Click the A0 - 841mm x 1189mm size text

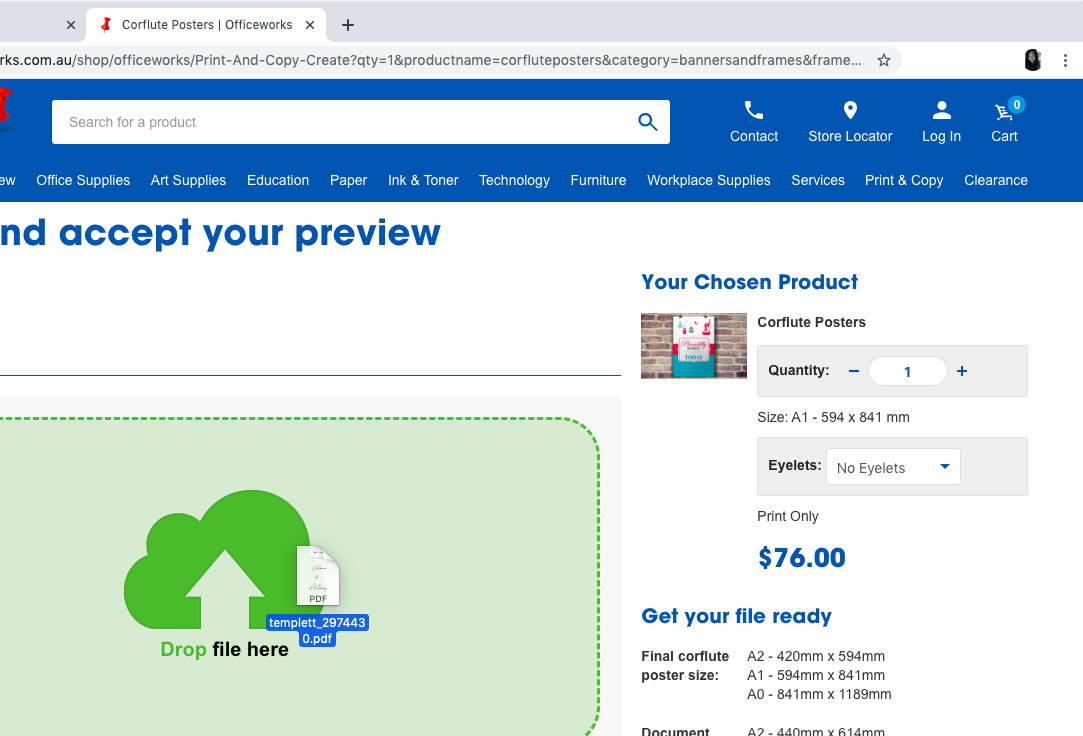tap(819, 694)
